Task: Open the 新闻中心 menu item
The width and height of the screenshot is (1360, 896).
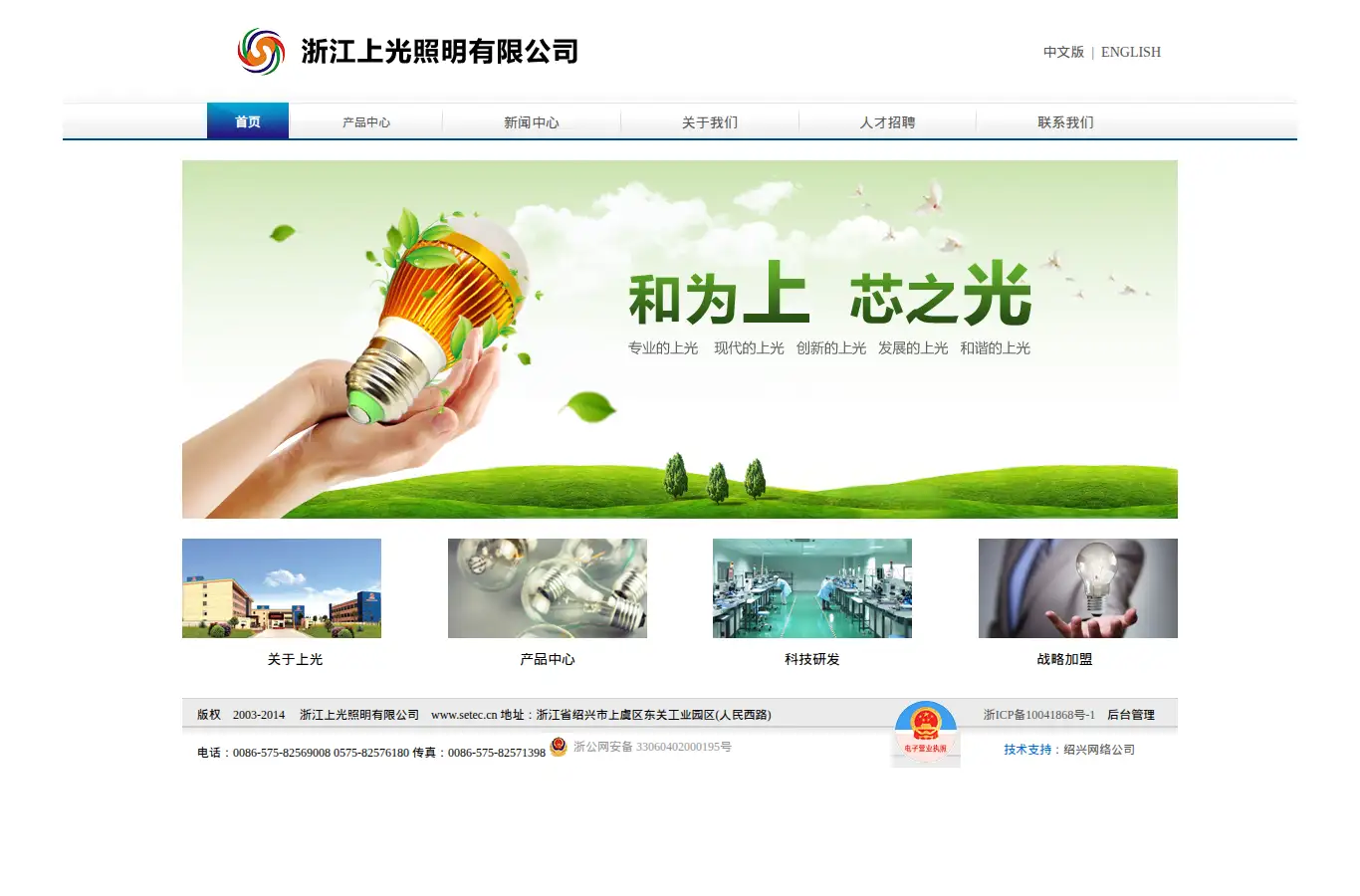Action: [532, 122]
